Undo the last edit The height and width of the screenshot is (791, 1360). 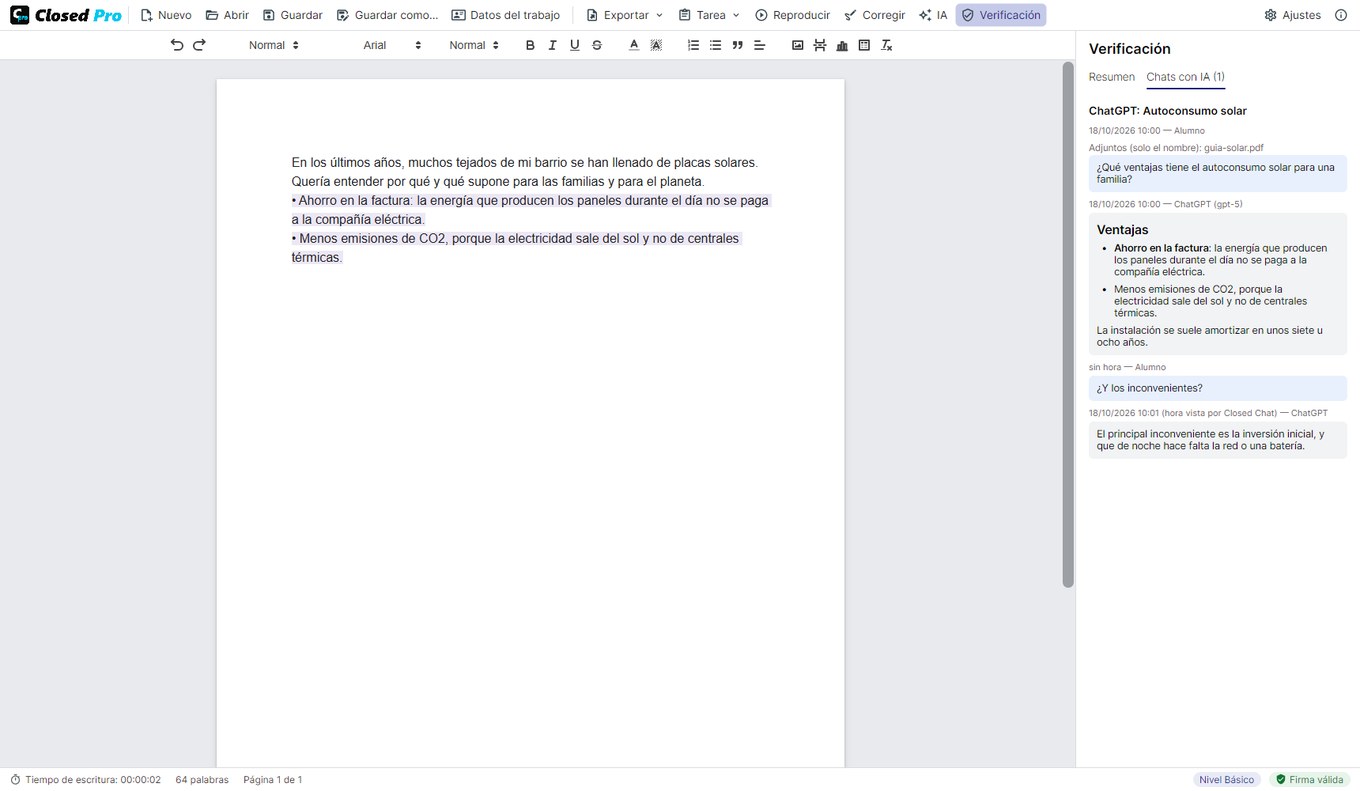point(177,45)
